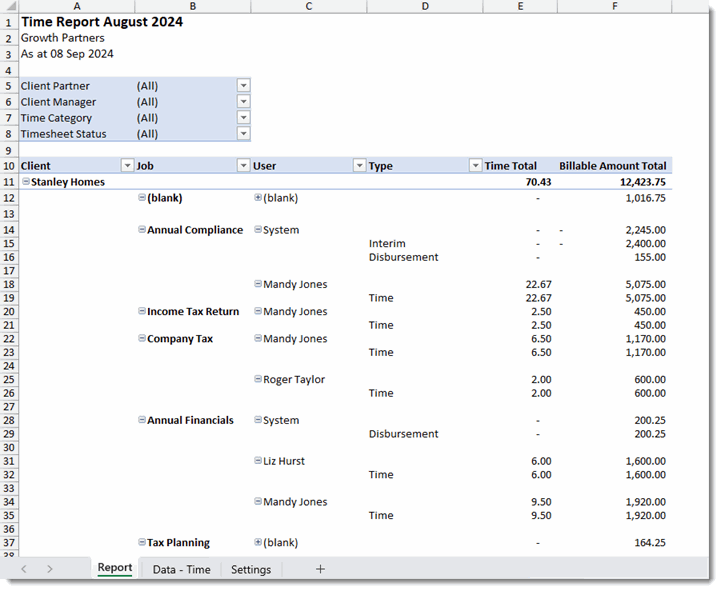Select all cells using corner triangle
721x591 pixels.
coord(9,6)
